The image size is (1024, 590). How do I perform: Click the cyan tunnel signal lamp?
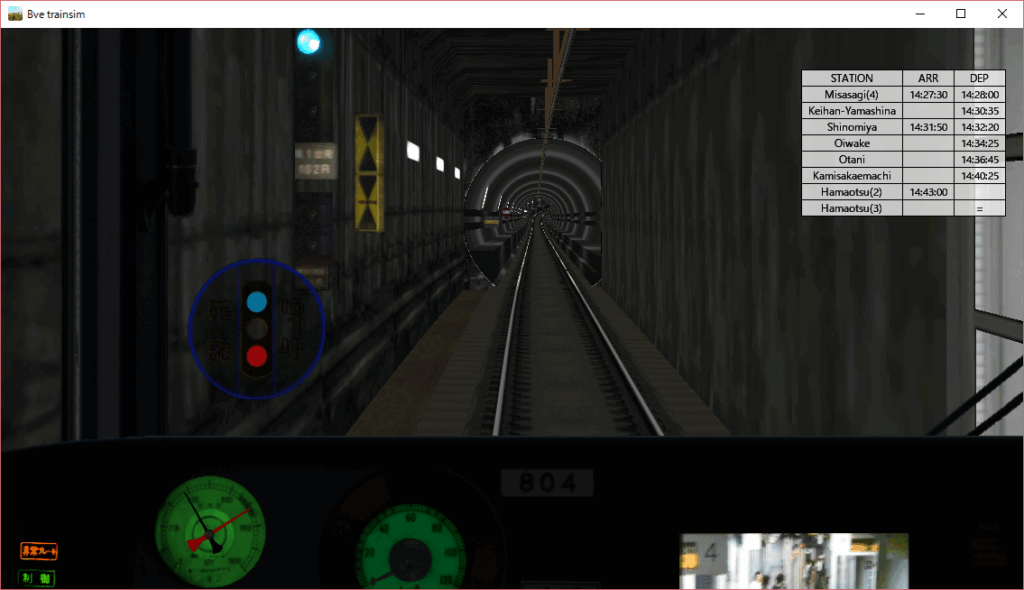[x=308, y=42]
